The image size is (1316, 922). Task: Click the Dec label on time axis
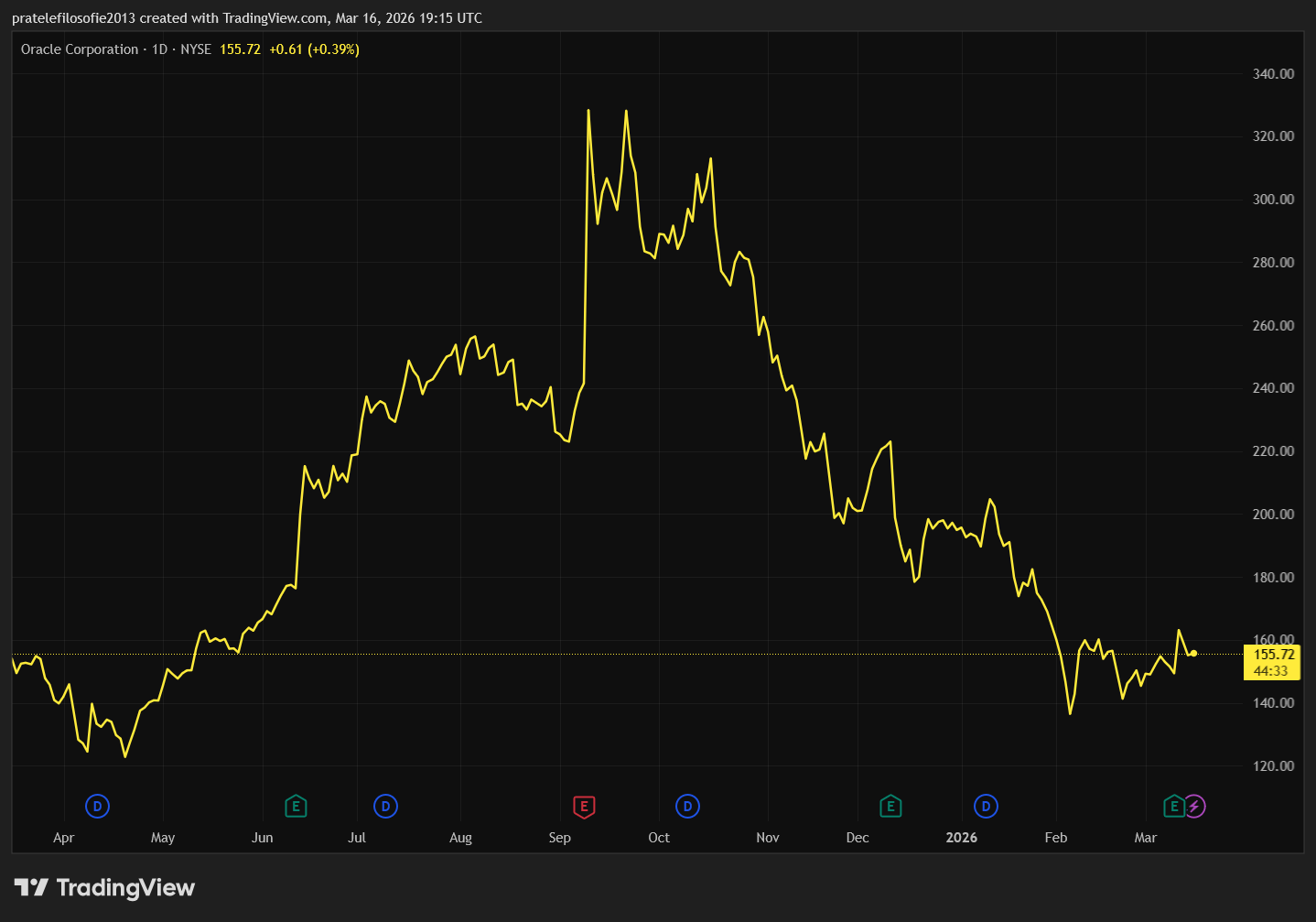(858, 838)
